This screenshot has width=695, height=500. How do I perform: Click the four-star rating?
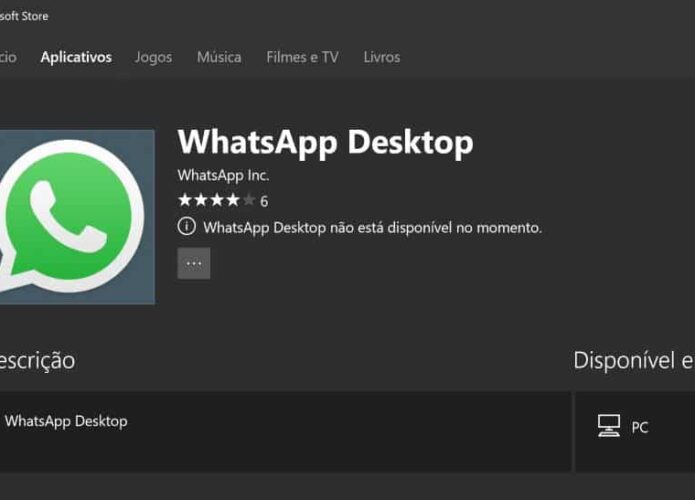[216, 200]
